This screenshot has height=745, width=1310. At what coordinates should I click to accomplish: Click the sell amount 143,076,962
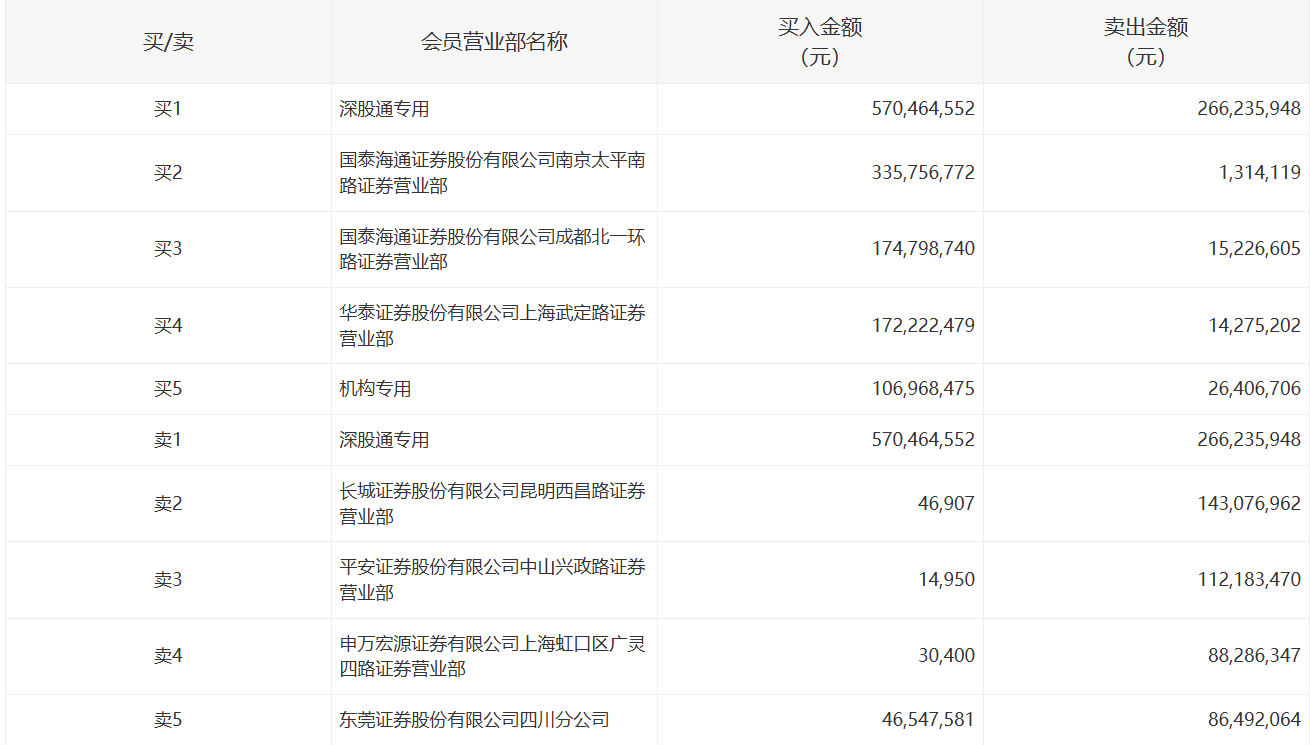coord(1249,504)
